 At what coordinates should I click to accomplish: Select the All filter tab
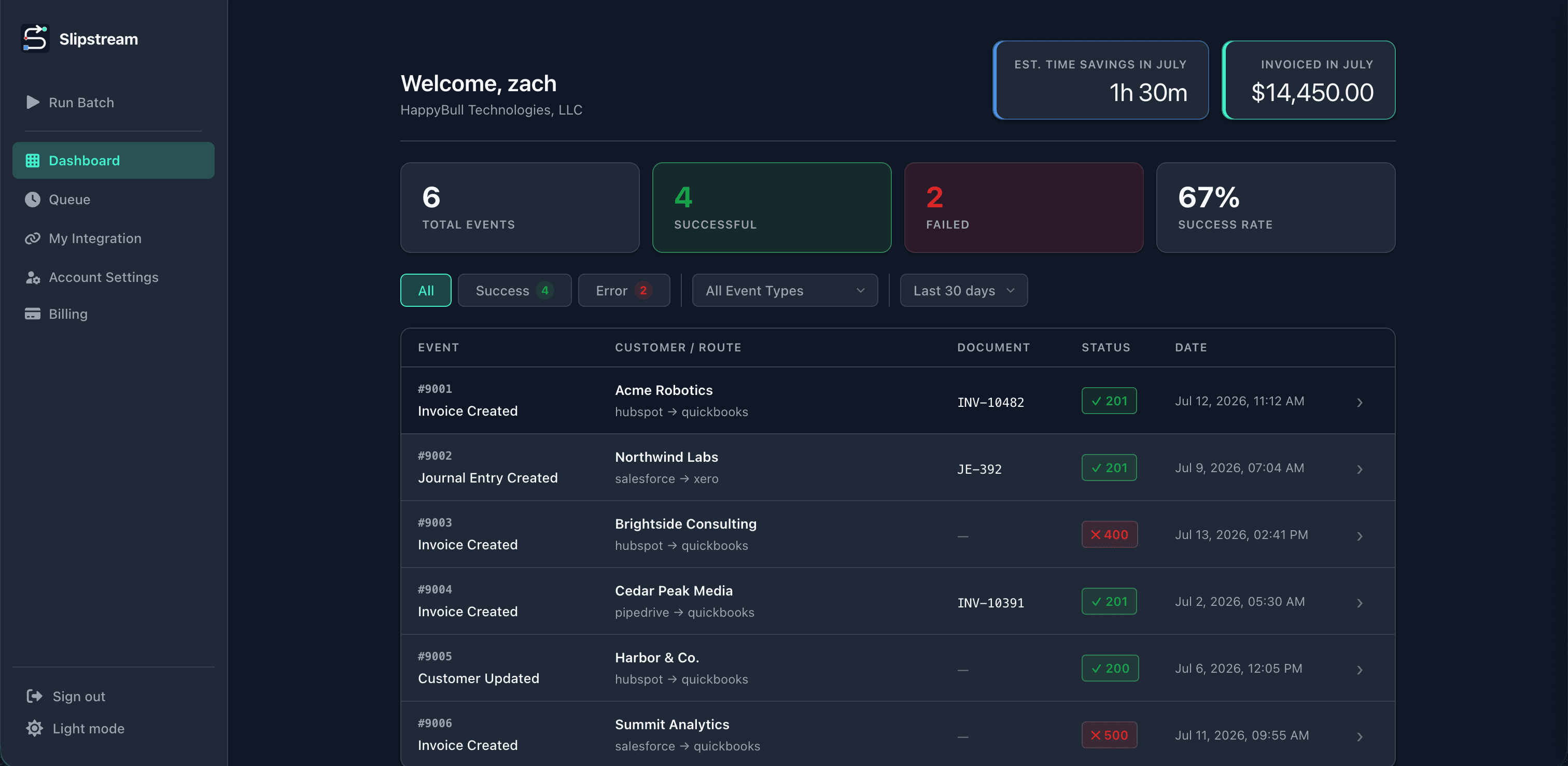[x=426, y=291]
